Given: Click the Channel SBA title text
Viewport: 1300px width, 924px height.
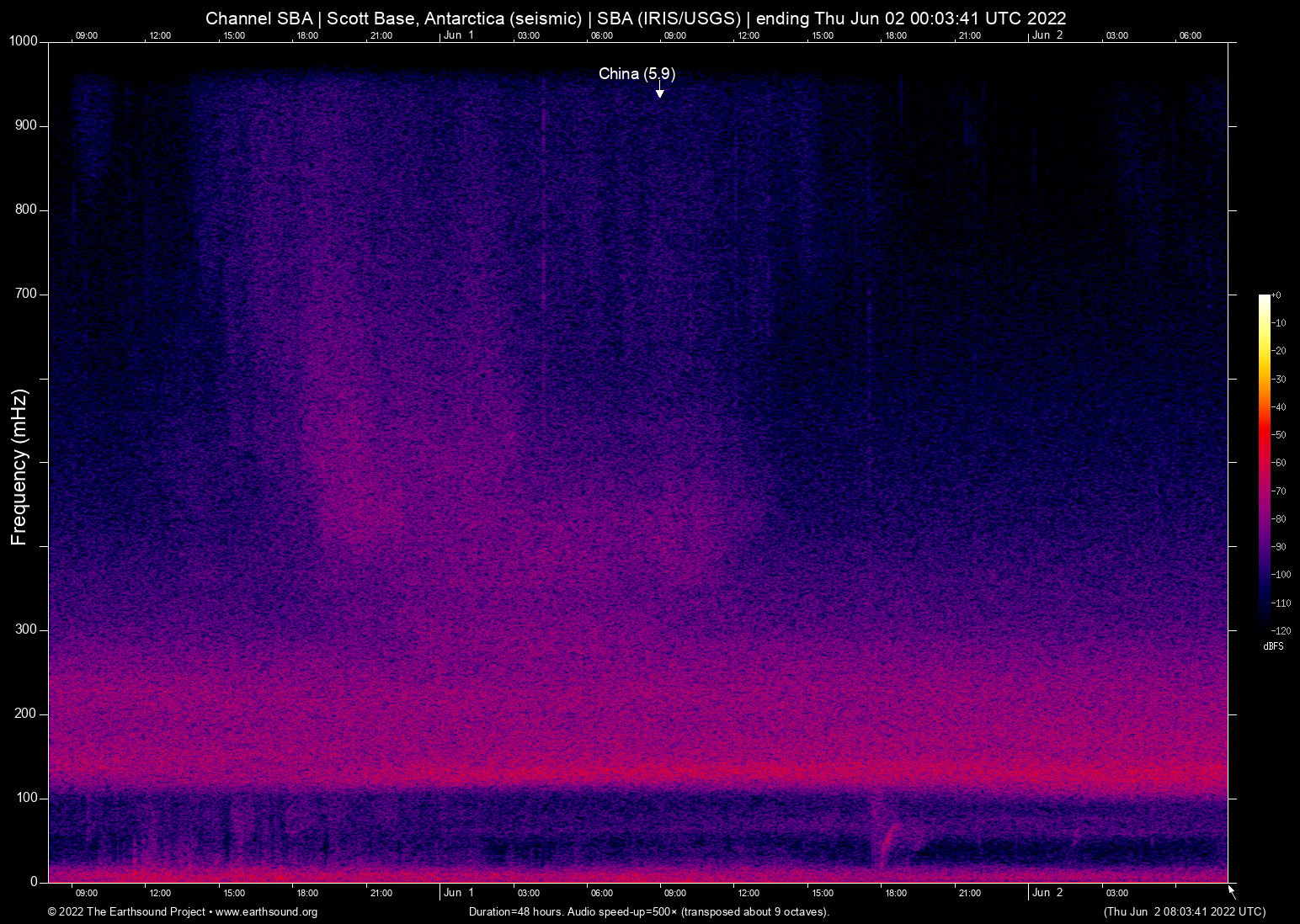Looking at the screenshot, I should [x=261, y=18].
